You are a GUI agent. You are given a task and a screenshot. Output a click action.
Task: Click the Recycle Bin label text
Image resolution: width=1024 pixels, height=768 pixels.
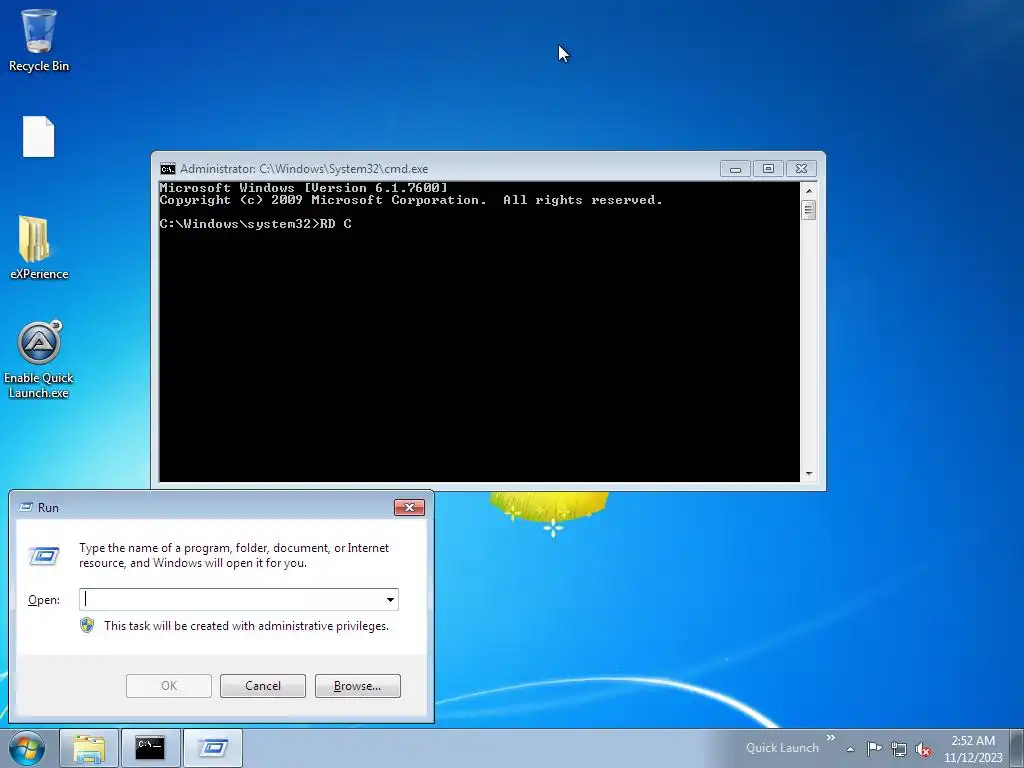39,66
